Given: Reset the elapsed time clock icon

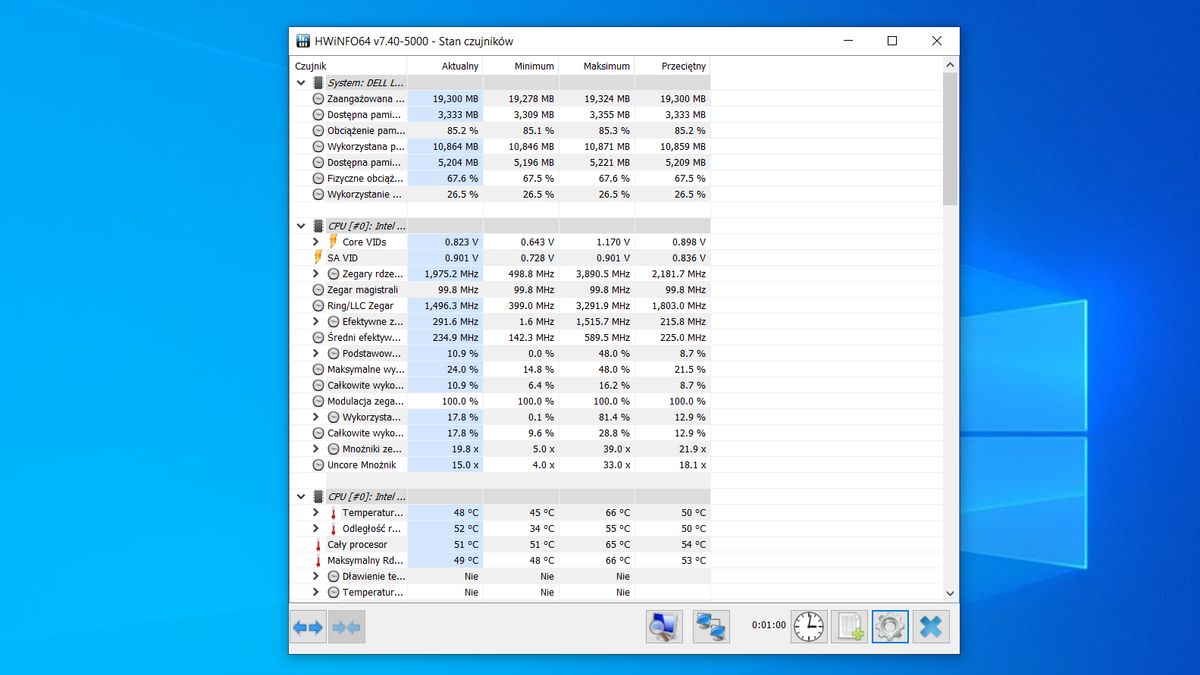Looking at the screenshot, I should tap(809, 627).
